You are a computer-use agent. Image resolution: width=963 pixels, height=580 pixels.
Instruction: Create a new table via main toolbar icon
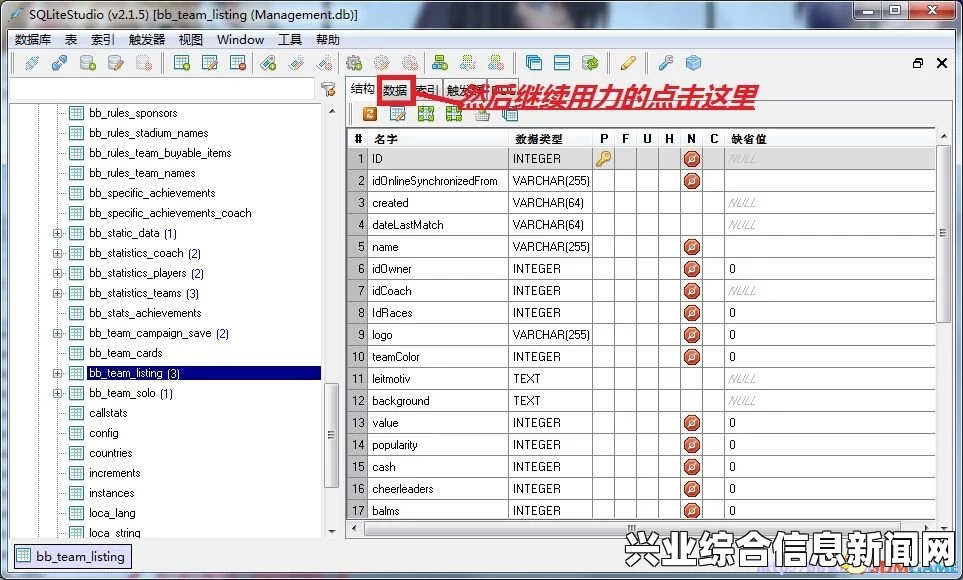tap(182, 63)
